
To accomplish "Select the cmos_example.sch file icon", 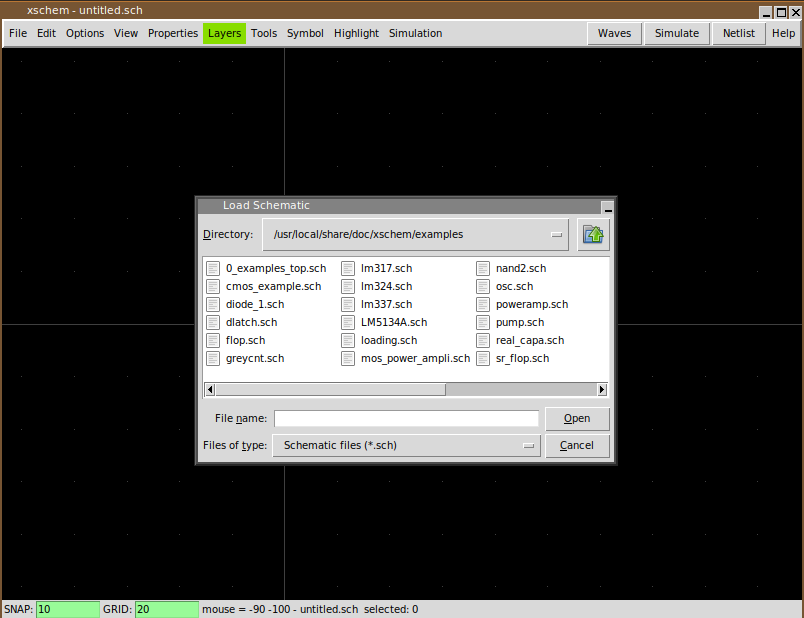I will pos(213,286).
